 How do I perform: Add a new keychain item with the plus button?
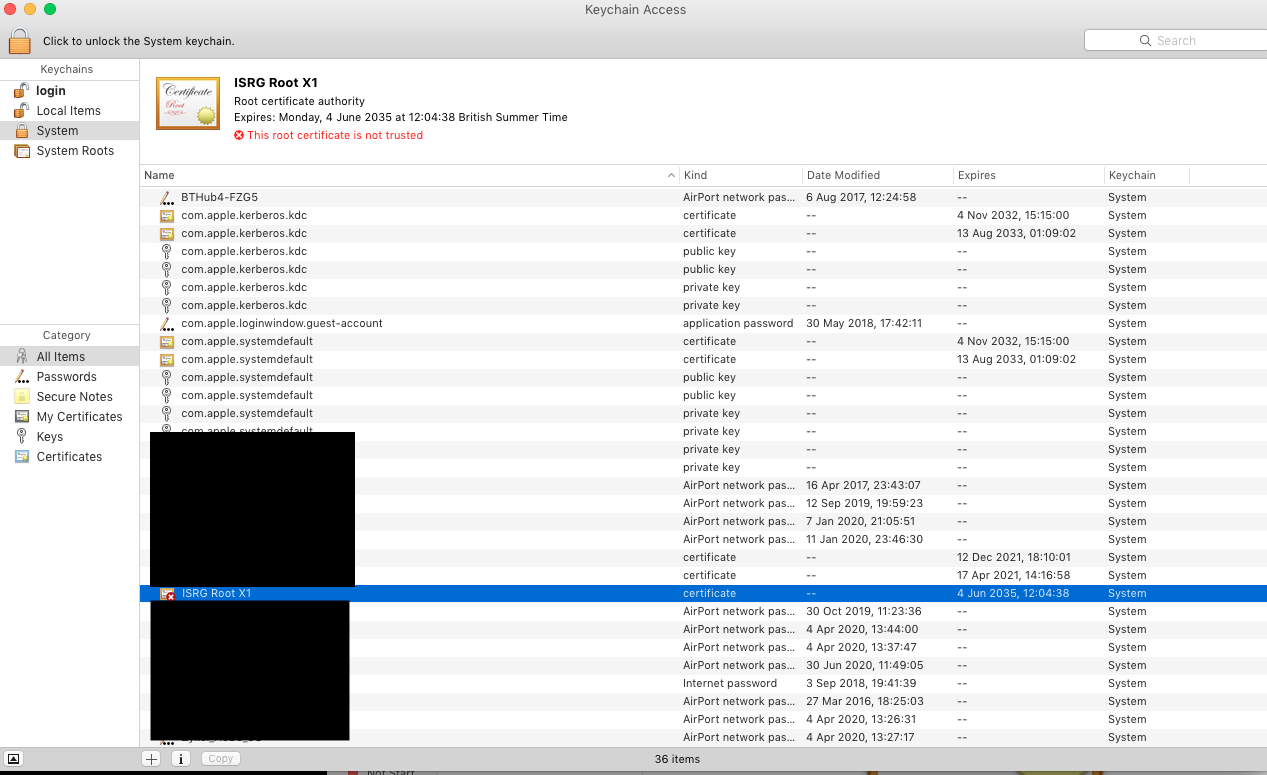(151, 759)
